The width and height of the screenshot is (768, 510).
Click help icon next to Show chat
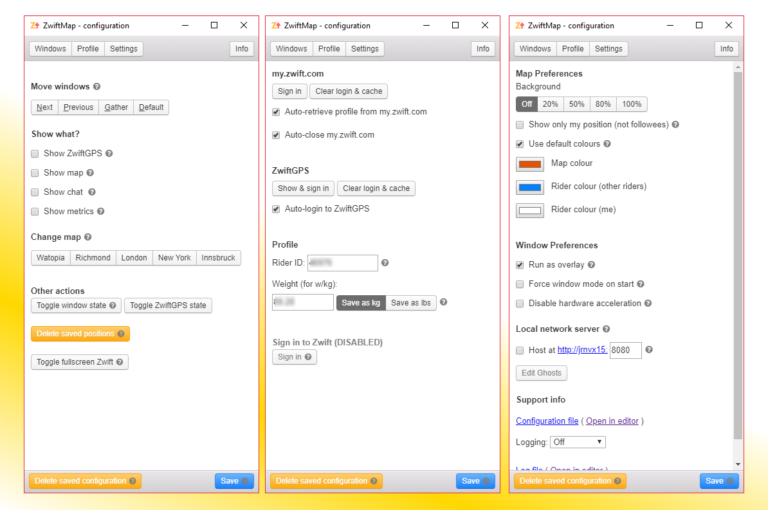click(x=92, y=192)
